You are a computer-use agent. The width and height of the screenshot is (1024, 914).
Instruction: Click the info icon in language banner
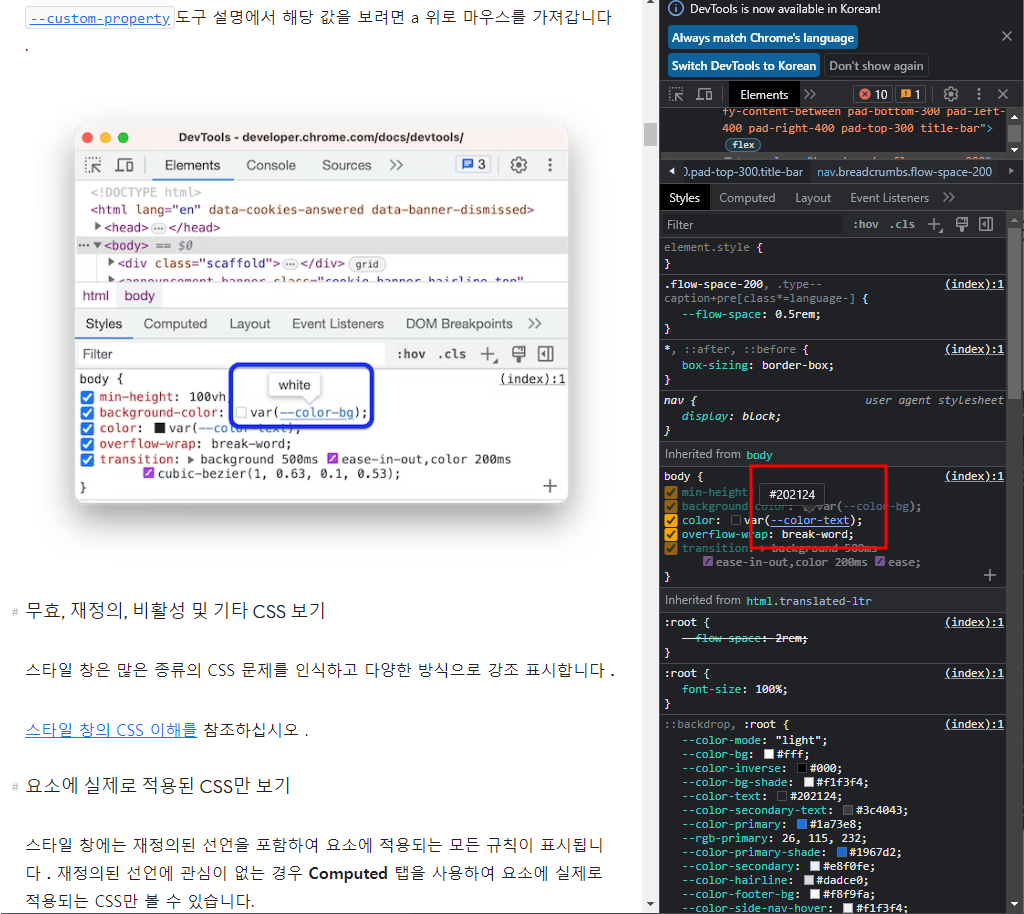point(677,8)
